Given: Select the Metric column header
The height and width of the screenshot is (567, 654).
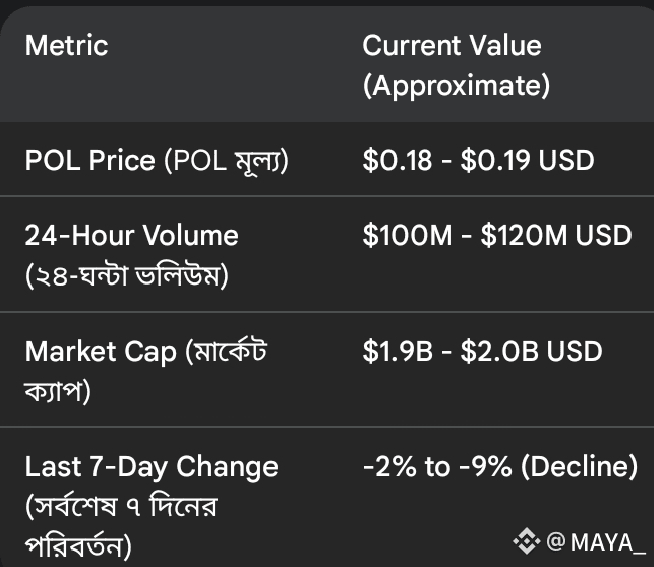Looking at the screenshot, I should tap(66, 45).
